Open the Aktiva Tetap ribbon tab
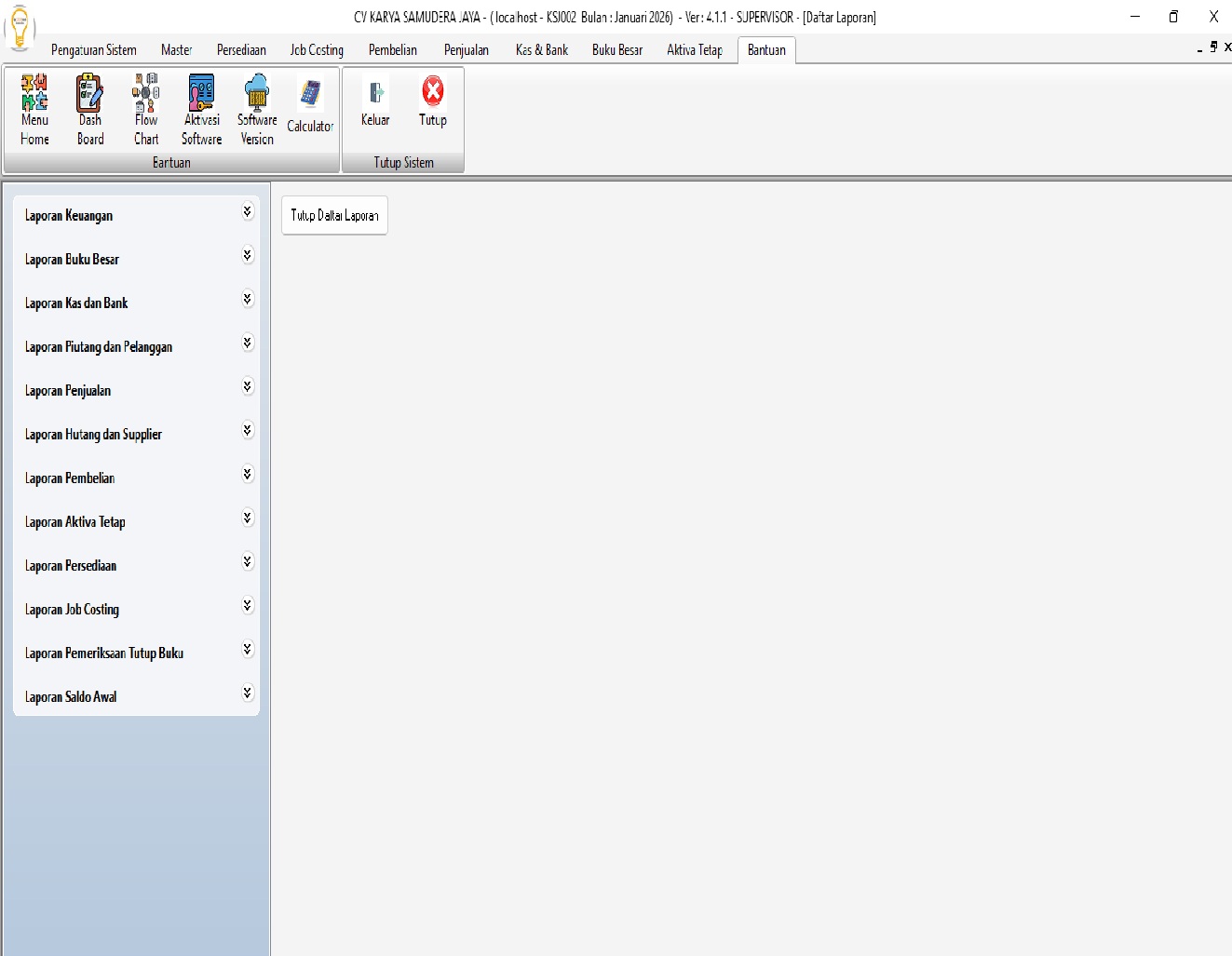The image size is (1232, 956). [x=694, y=50]
